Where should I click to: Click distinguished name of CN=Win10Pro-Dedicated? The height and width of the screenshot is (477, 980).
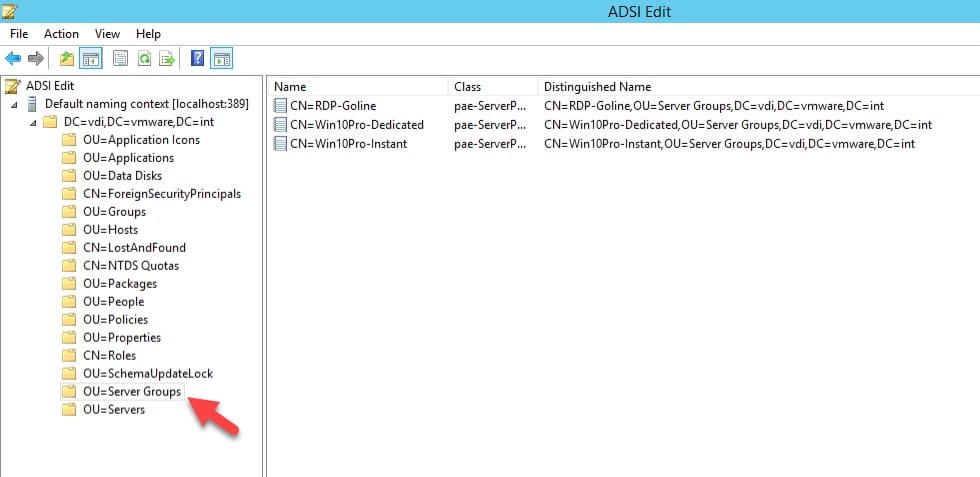click(x=738, y=125)
